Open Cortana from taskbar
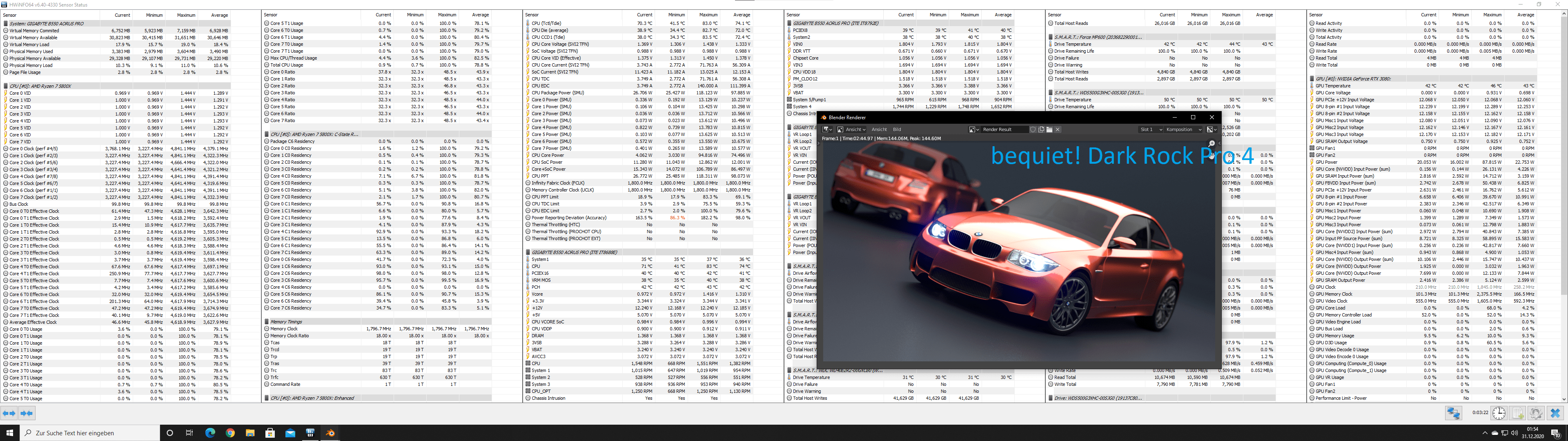This screenshot has height=441, width=1568. click(x=170, y=433)
